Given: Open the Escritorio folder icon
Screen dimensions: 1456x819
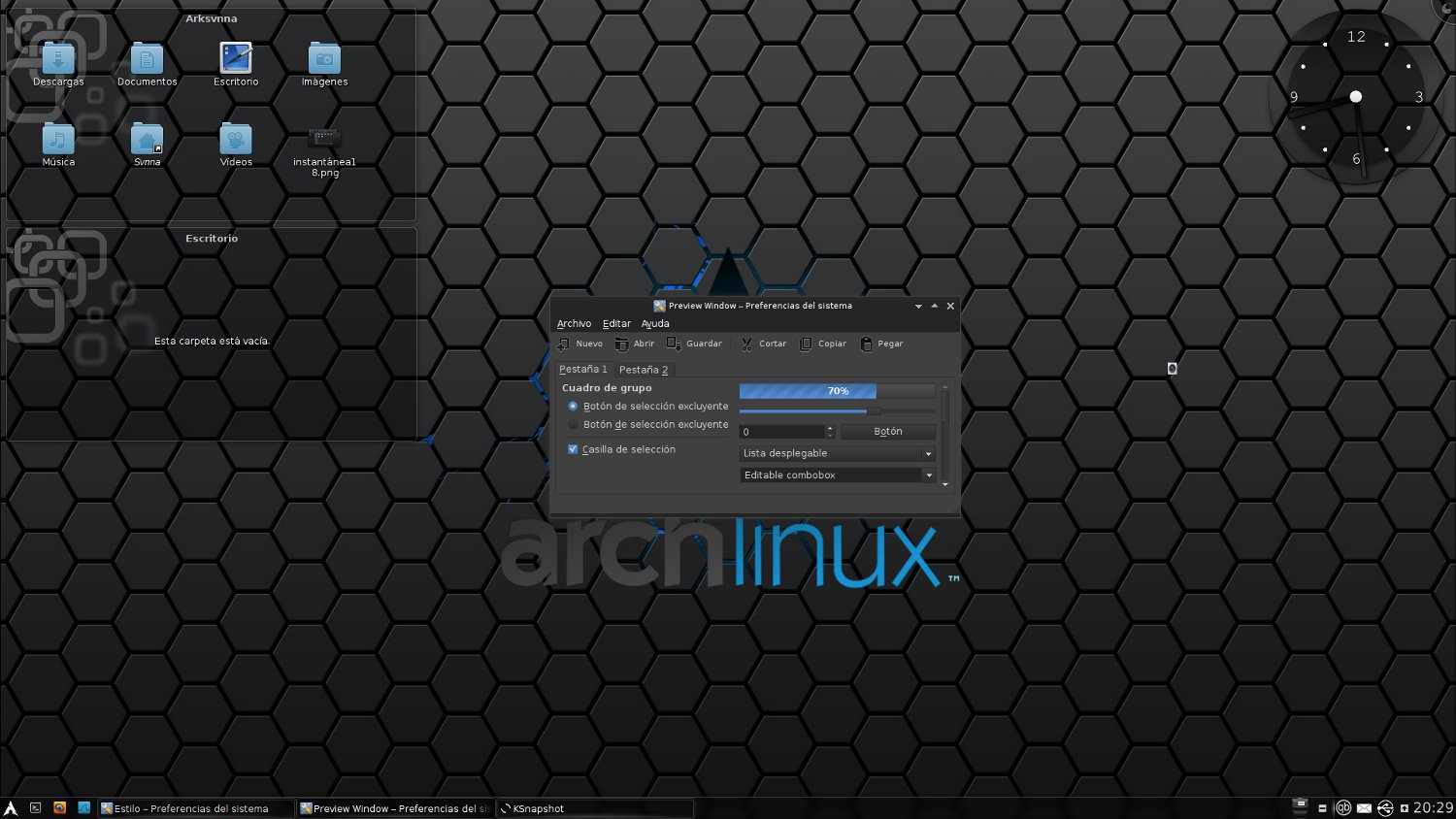Looking at the screenshot, I should click(236, 64).
